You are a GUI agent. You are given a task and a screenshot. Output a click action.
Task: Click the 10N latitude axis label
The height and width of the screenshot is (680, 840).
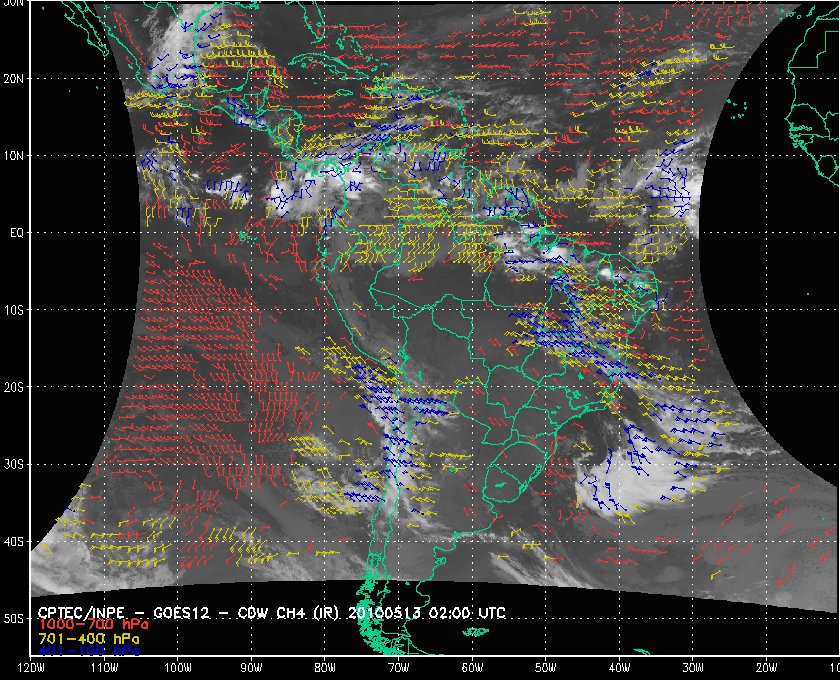click(13, 156)
